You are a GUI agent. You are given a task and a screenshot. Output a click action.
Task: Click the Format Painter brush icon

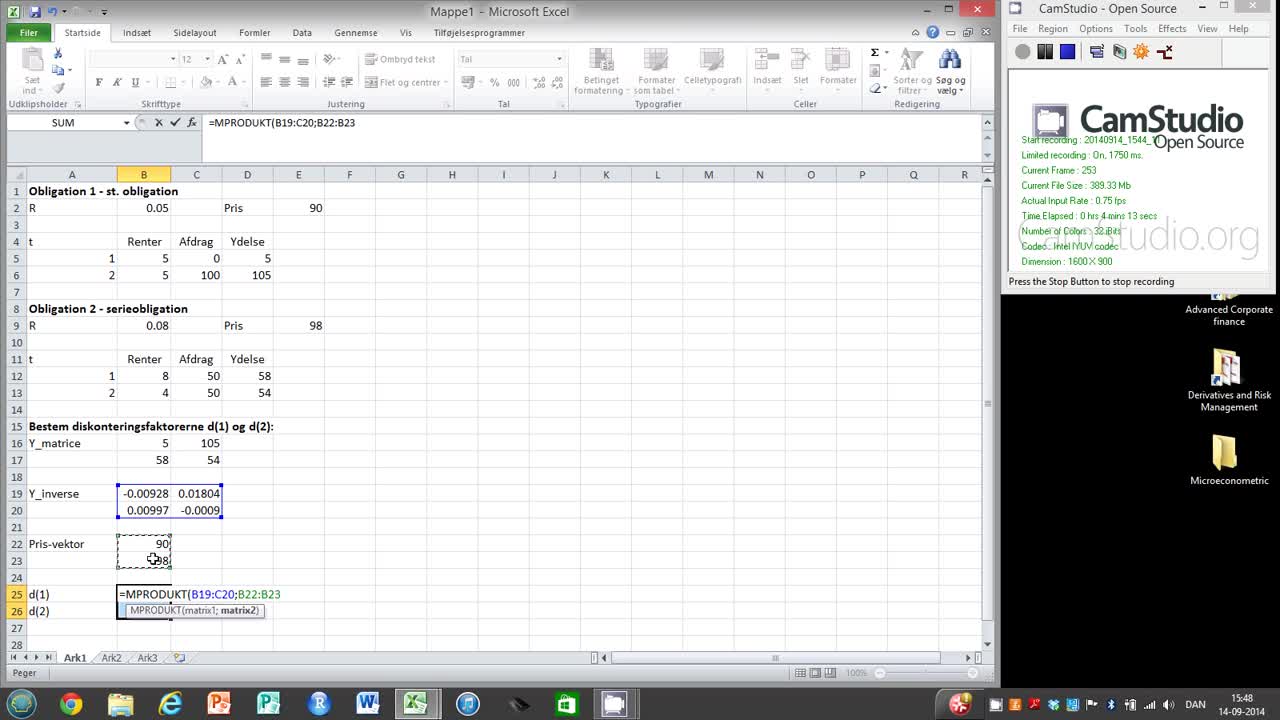point(58,87)
